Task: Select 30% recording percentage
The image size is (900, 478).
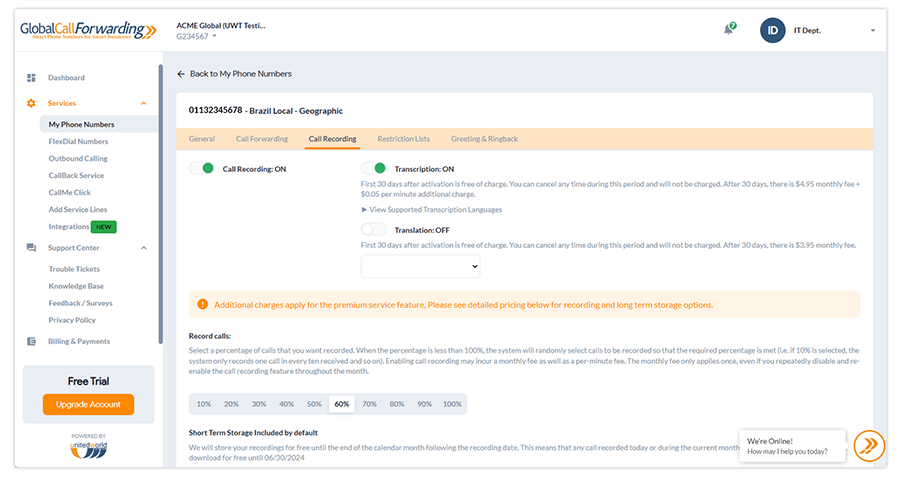Action: (259, 404)
